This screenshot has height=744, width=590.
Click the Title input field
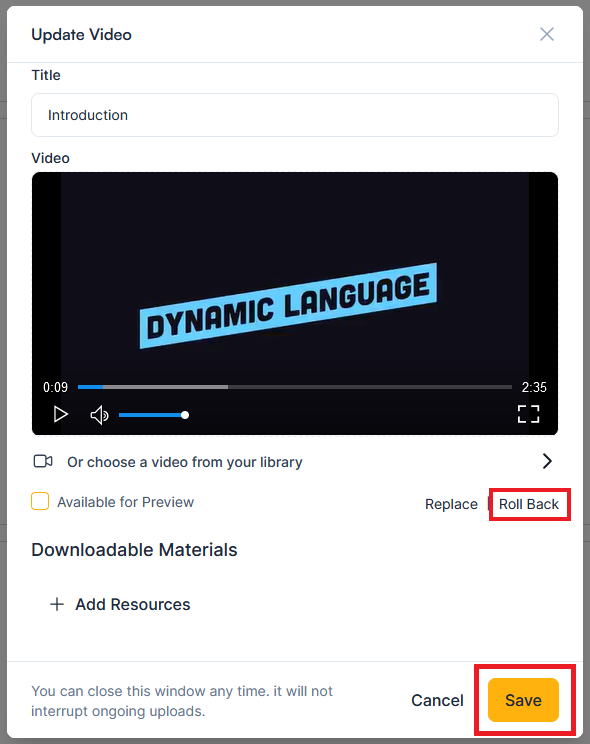[295, 115]
